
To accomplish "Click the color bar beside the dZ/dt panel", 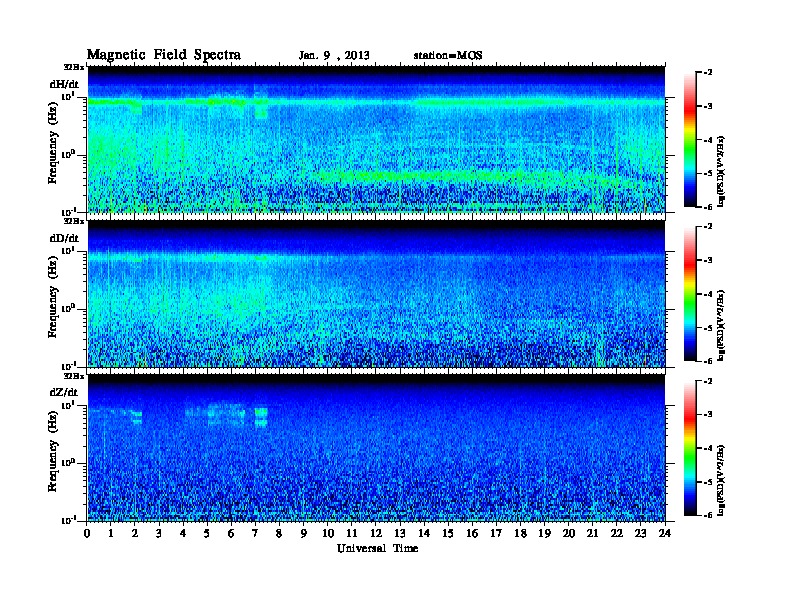I will pos(690,448).
